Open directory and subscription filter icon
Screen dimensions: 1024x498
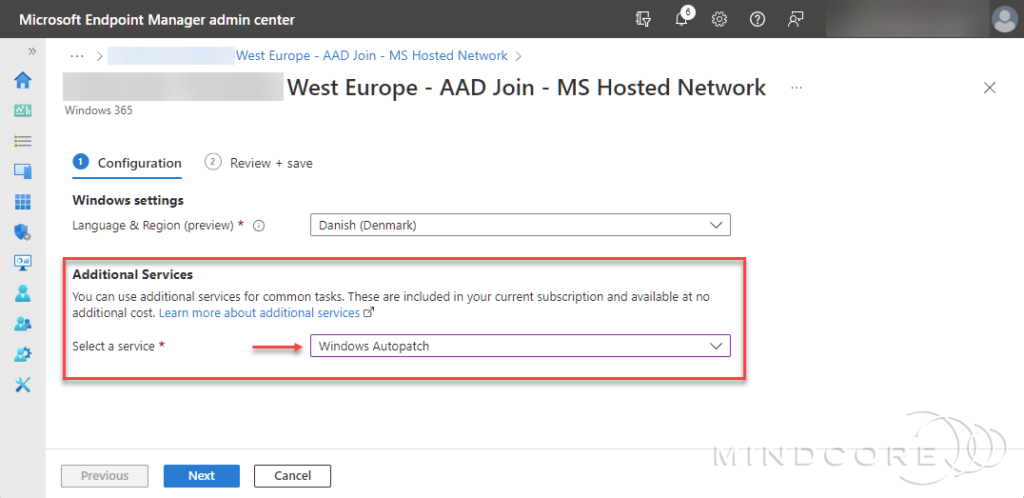(643, 19)
